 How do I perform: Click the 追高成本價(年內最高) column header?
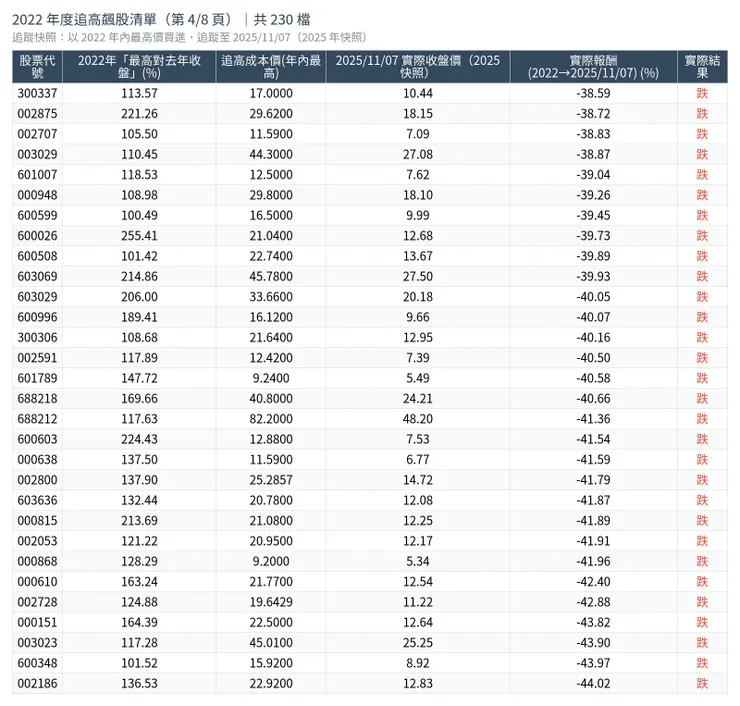coord(271,67)
